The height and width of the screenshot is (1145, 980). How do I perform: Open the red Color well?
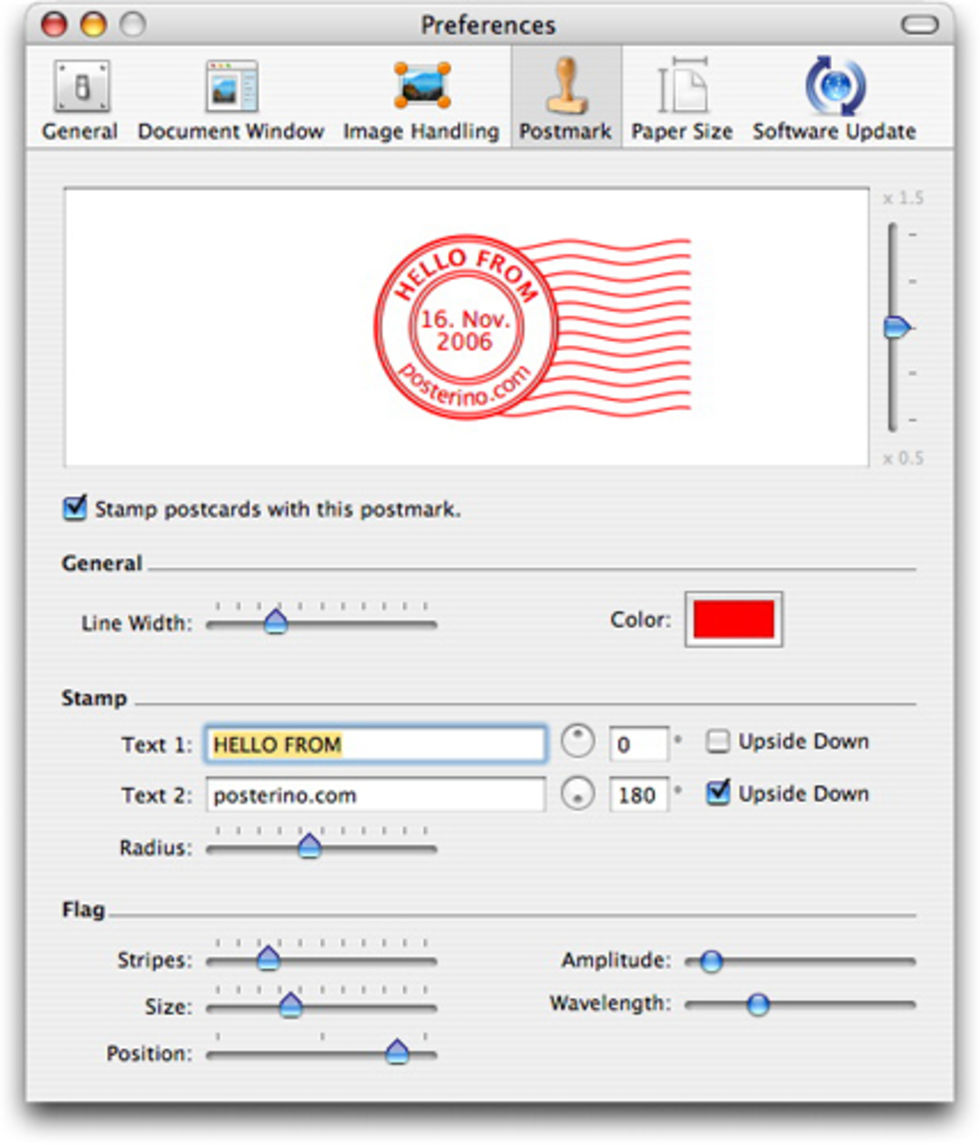734,620
